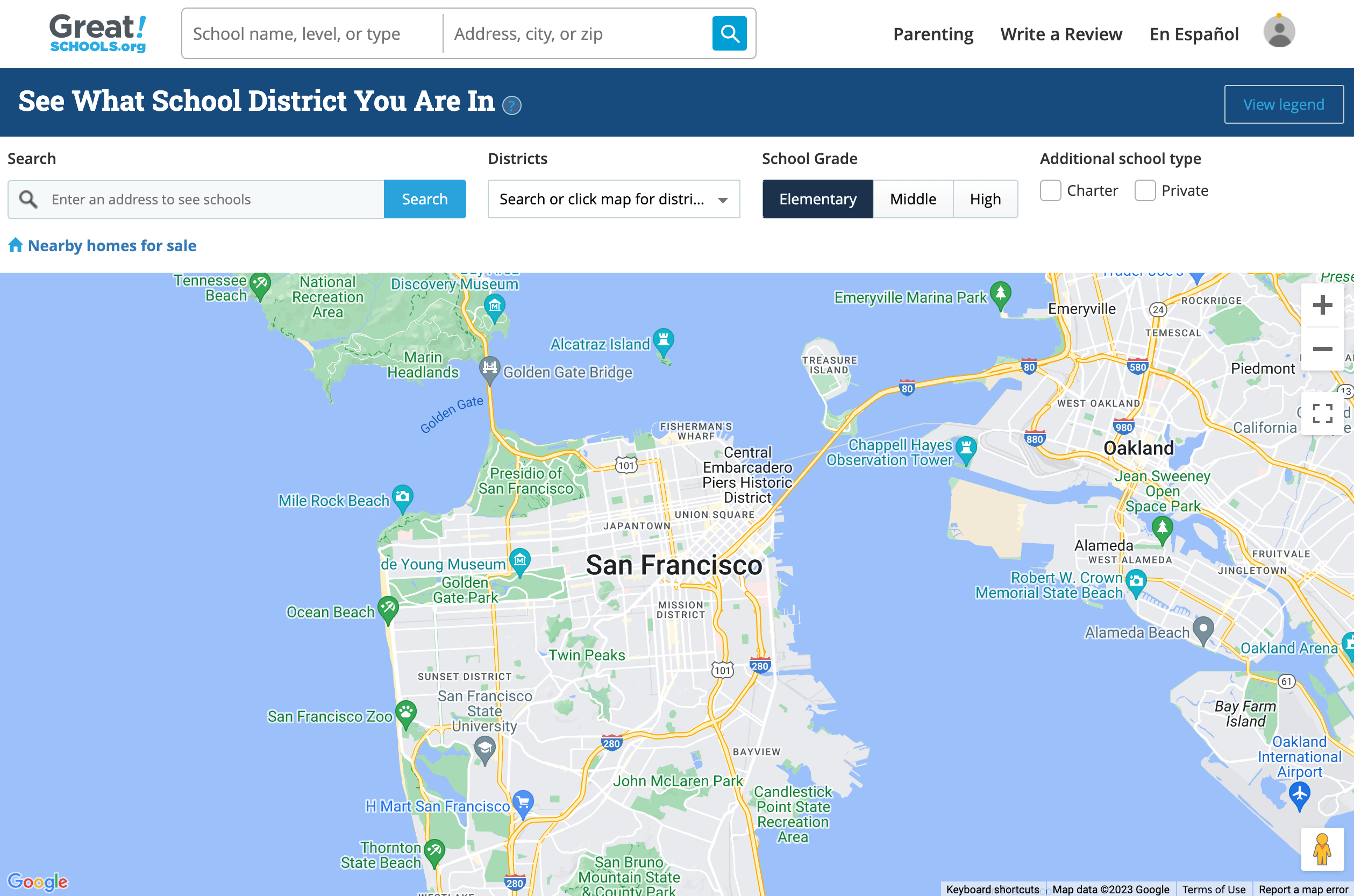Enable the Private school type checkbox
The image size is (1354, 896).
pos(1145,190)
